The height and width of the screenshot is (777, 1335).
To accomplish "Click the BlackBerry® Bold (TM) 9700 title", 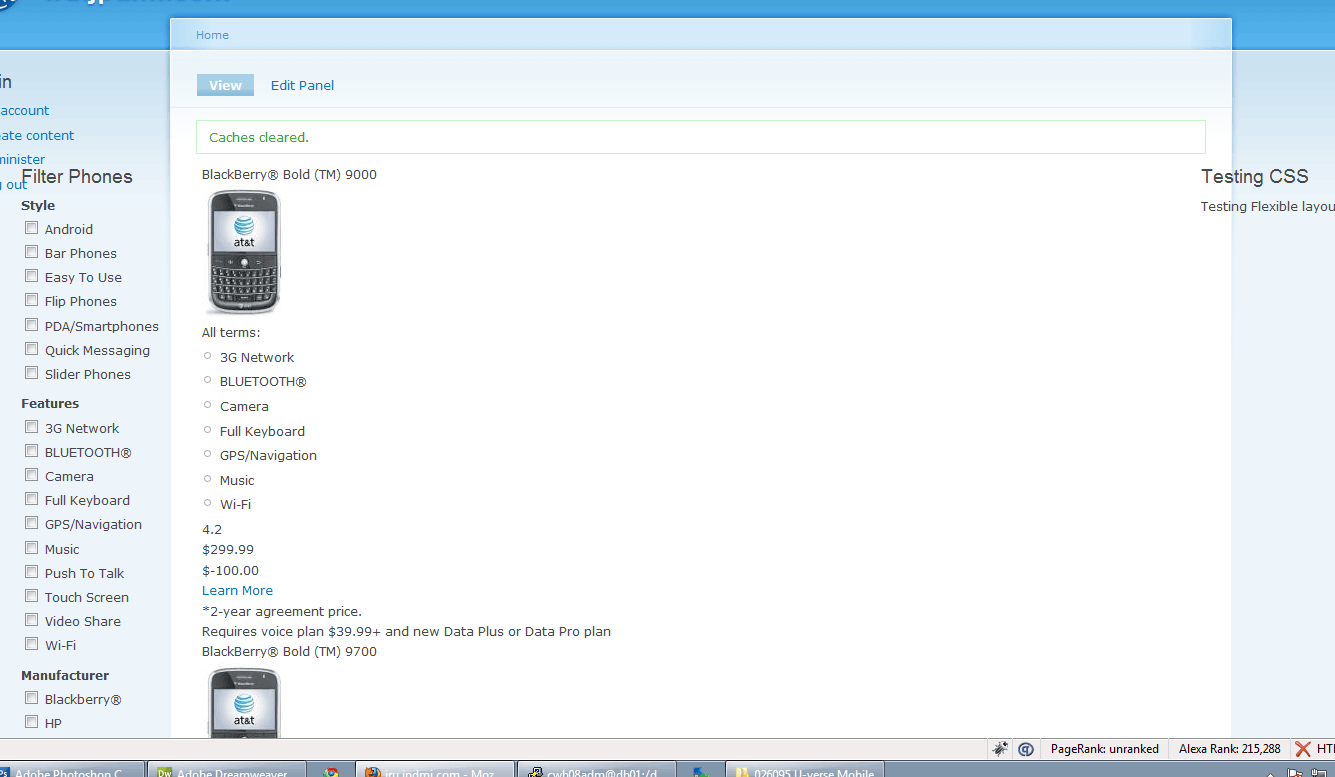I will pyautogui.click(x=289, y=652).
